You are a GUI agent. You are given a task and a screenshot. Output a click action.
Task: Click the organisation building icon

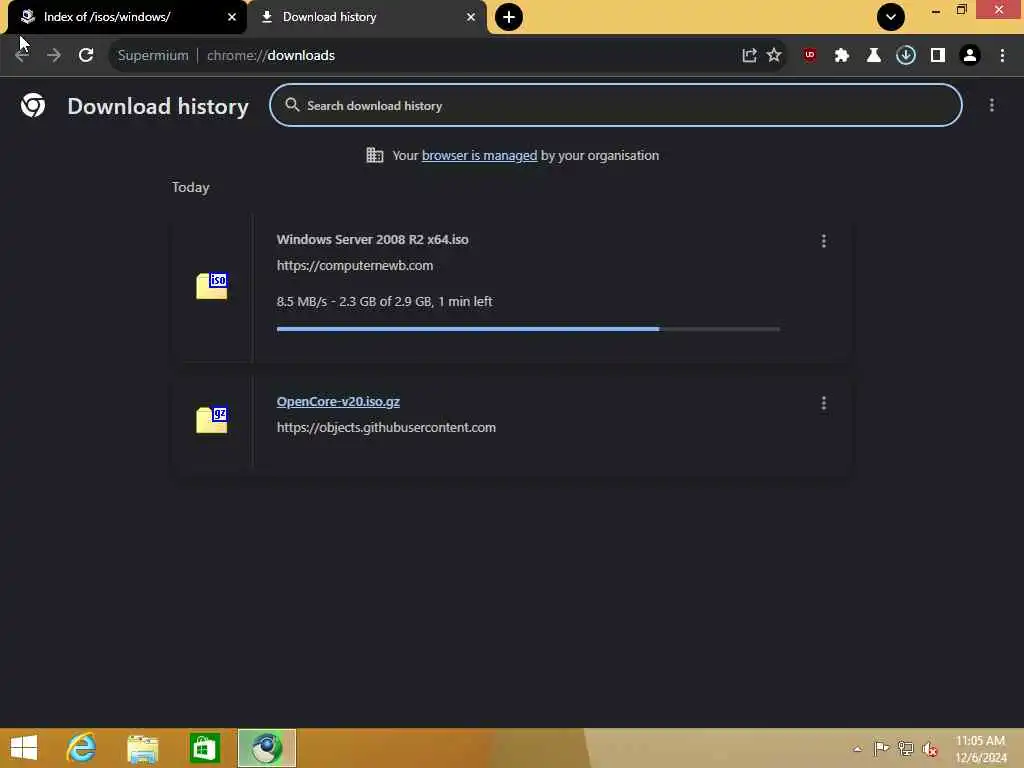[374, 155]
